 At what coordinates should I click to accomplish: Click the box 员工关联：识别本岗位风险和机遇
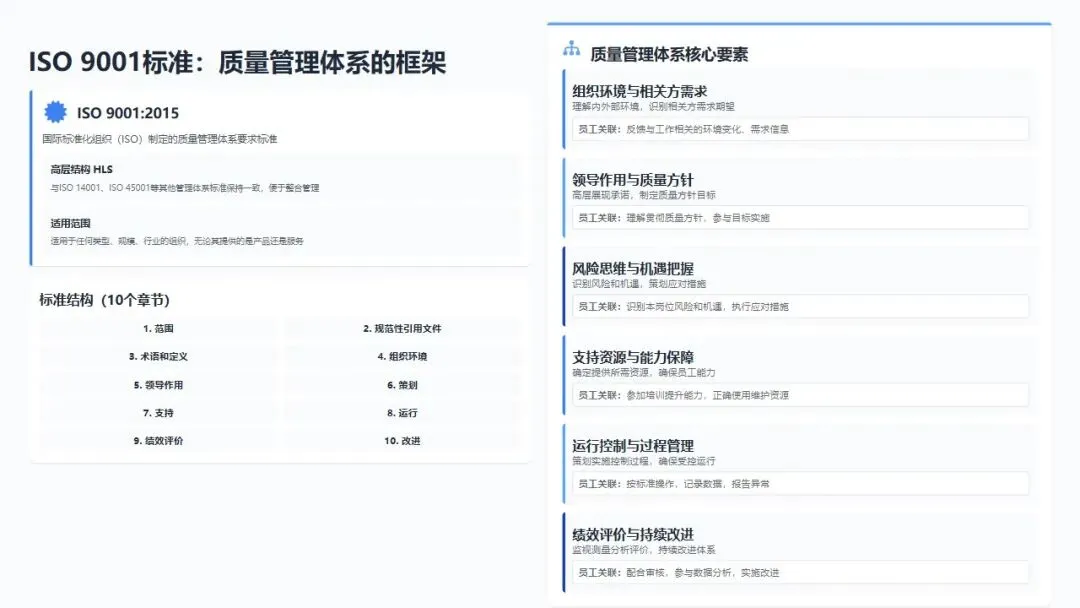[x=800, y=306]
